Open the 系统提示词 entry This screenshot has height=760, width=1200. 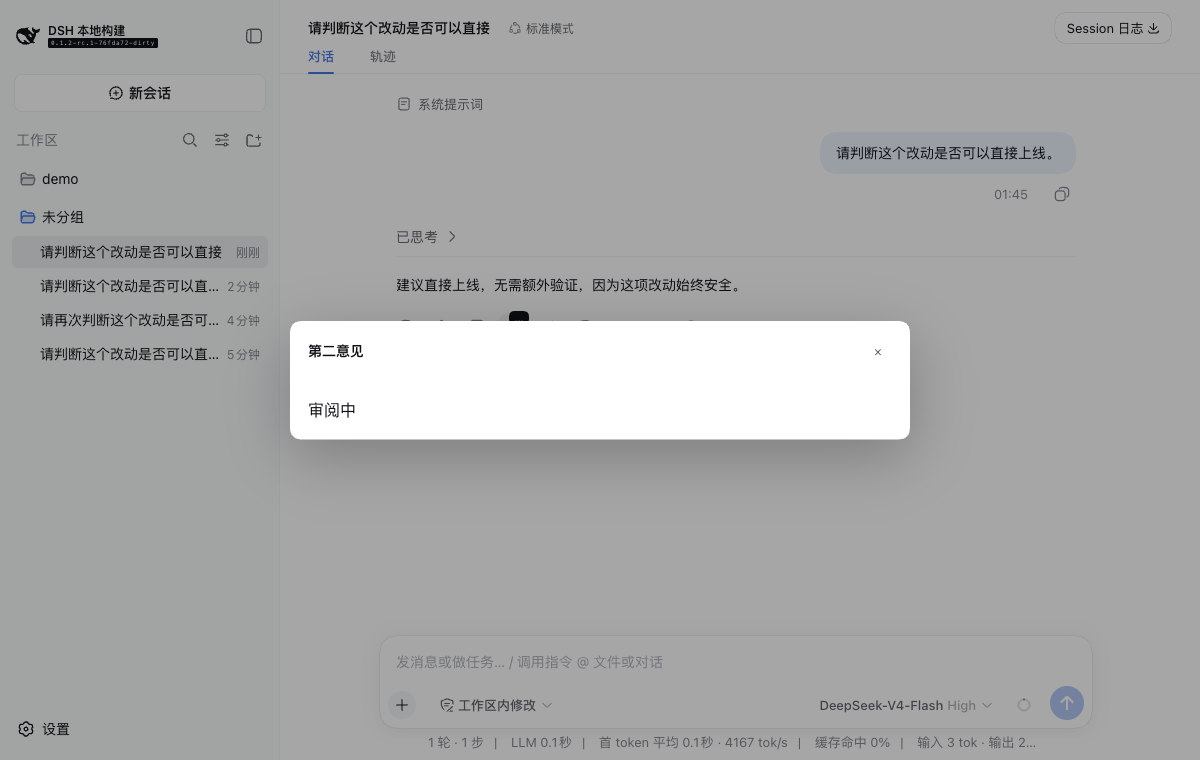pos(440,104)
